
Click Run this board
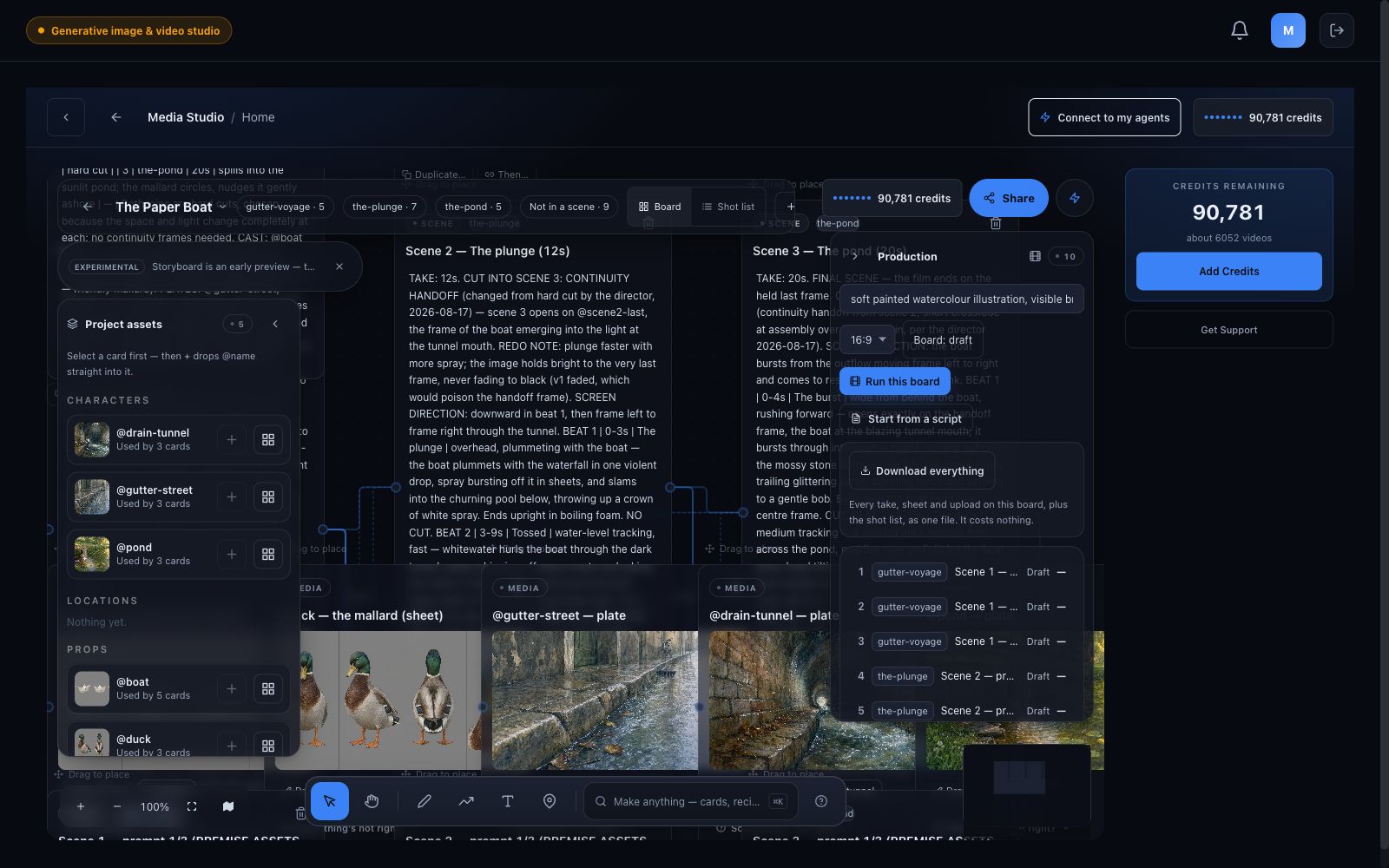[x=894, y=381]
